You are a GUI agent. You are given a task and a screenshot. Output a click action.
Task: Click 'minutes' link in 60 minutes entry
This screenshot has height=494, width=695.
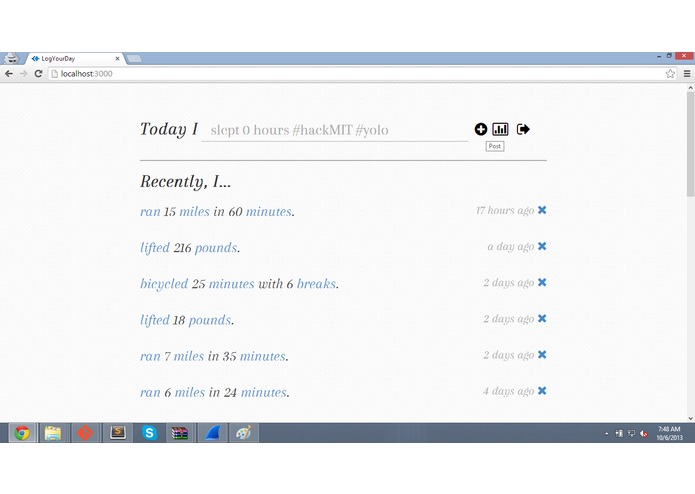point(269,212)
